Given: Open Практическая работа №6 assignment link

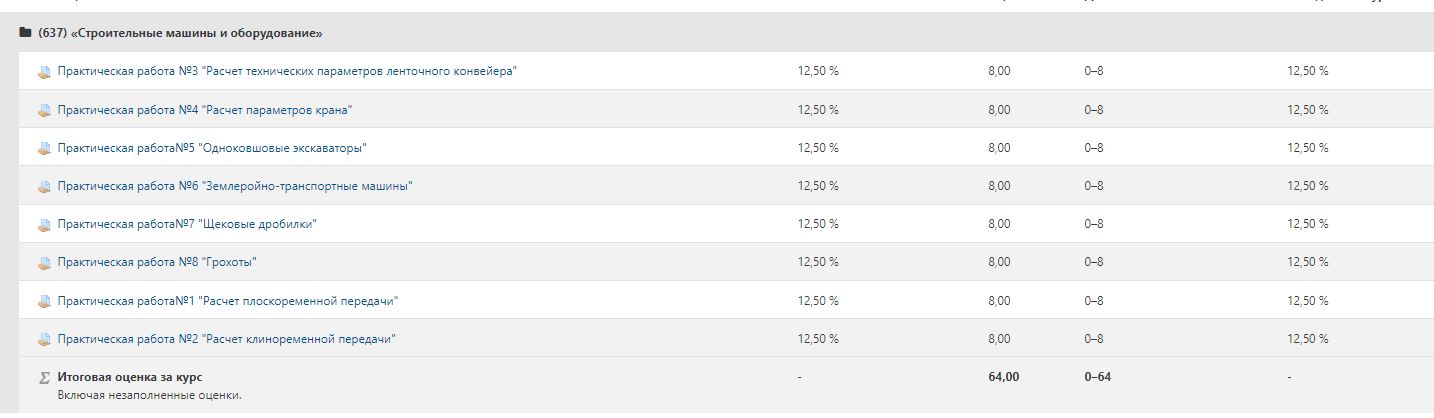Looking at the screenshot, I should pos(235,186).
